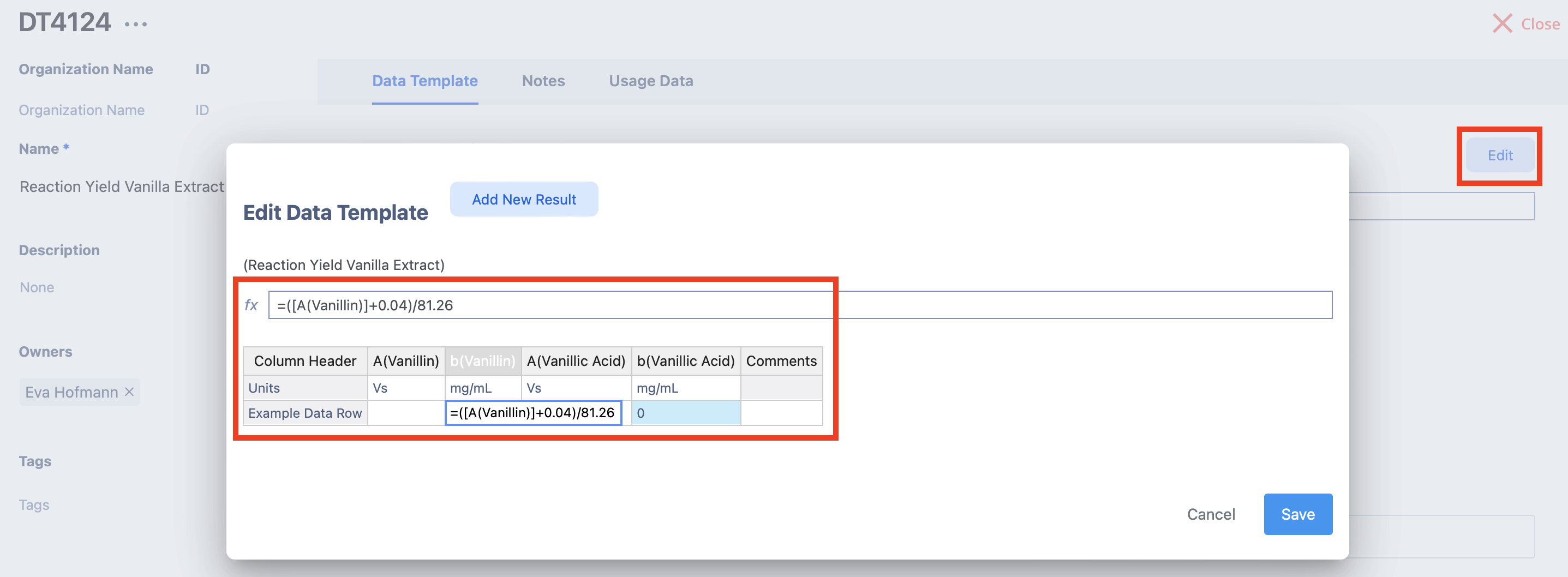Close the DT4124 panel
The image size is (1568, 577).
[1525, 25]
